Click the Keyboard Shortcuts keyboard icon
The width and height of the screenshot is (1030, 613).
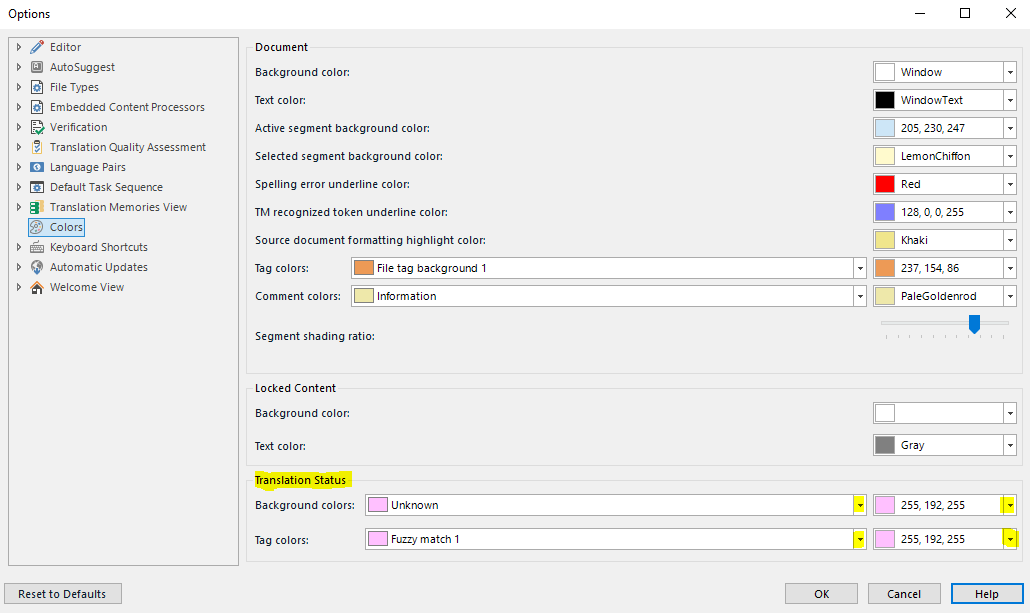(x=37, y=247)
